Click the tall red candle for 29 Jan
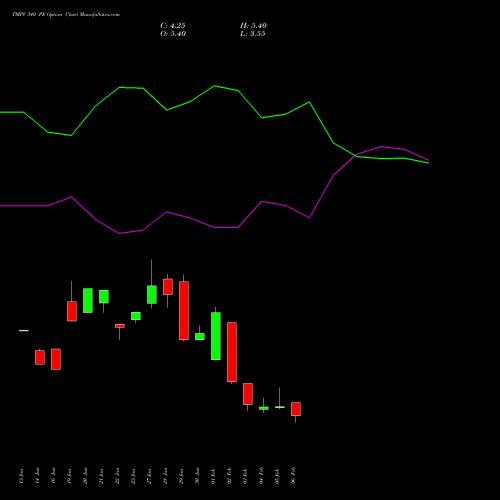The height and width of the screenshot is (500, 500). pyautogui.click(x=184, y=311)
